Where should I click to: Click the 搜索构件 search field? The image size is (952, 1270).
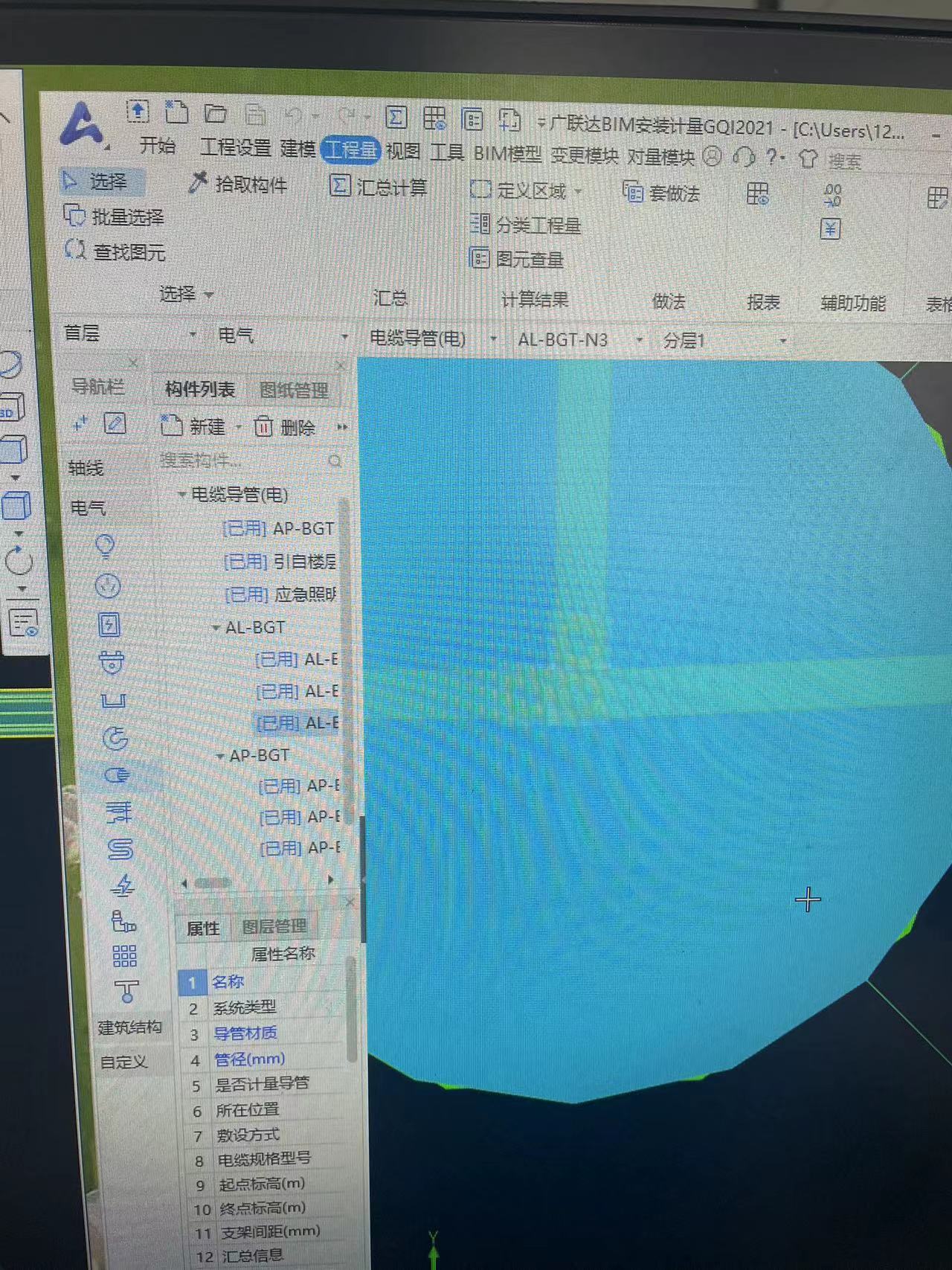coord(251,461)
